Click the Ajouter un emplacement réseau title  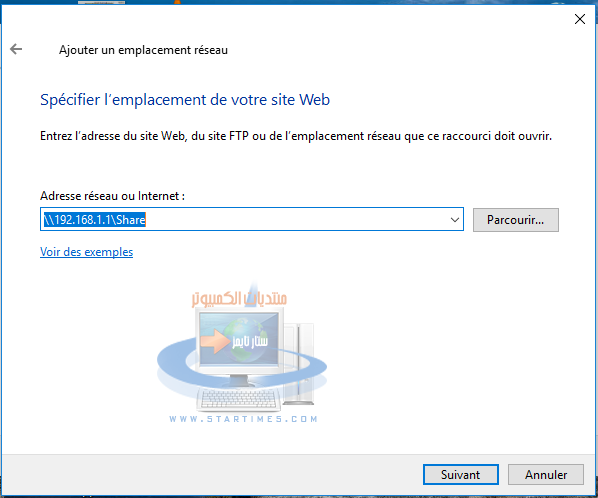pyautogui.click(x=143, y=50)
